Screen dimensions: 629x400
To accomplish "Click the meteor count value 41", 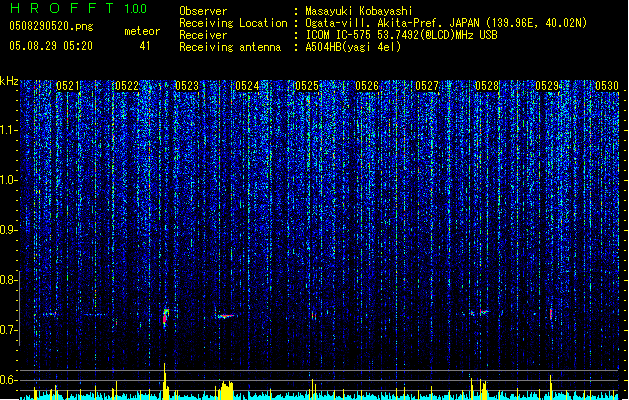I will click(145, 46).
